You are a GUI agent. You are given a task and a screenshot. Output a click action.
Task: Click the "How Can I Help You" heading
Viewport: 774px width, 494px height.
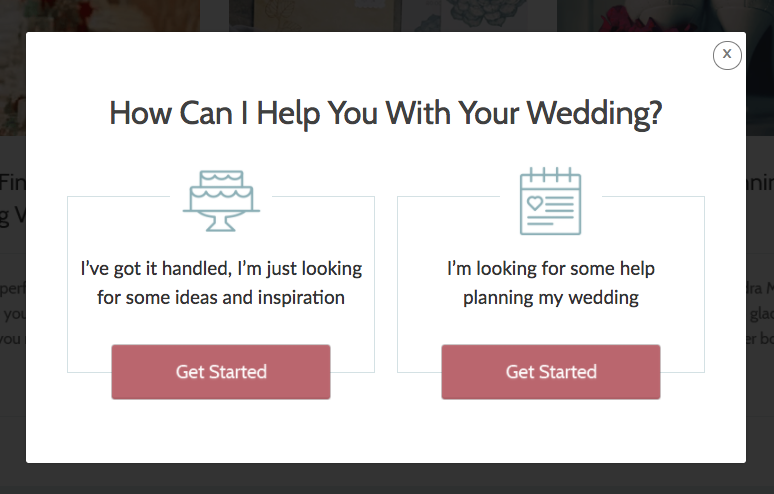coord(245,113)
